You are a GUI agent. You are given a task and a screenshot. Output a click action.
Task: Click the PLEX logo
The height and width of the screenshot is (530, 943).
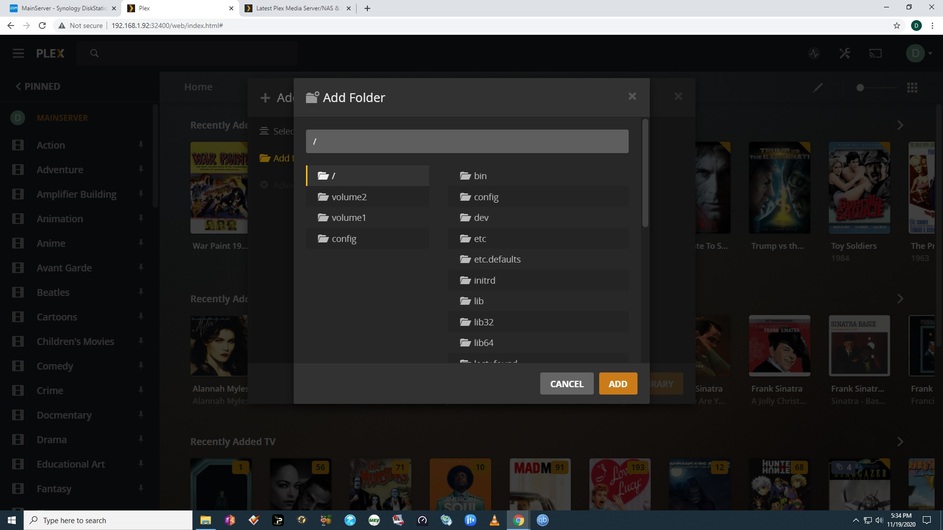[50, 54]
